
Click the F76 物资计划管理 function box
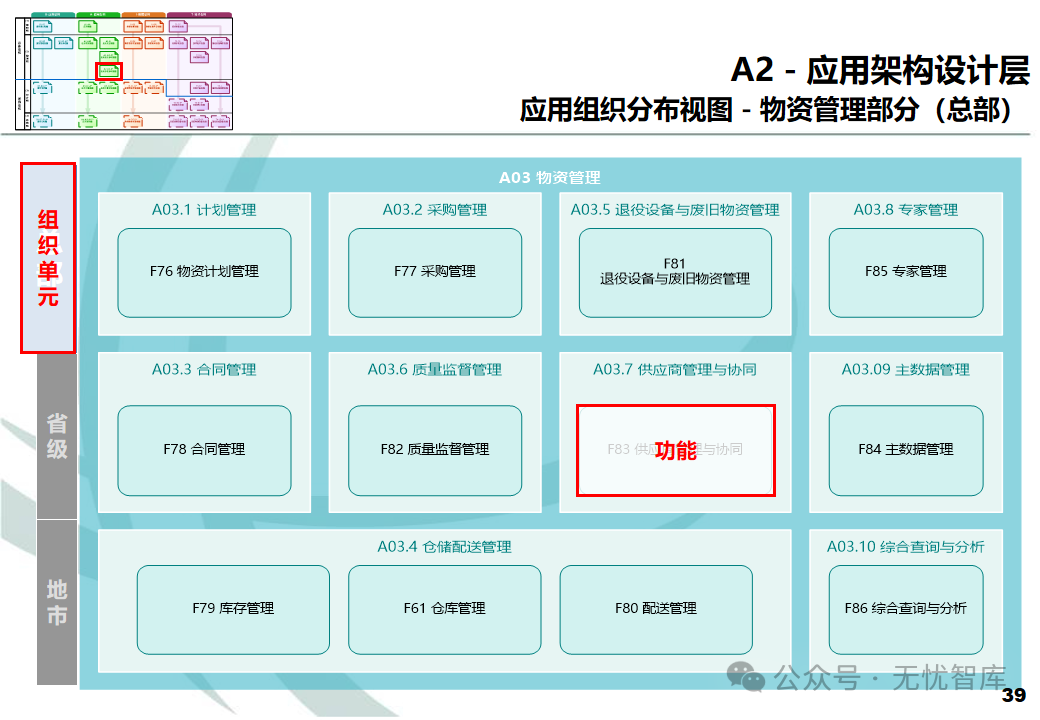click(x=204, y=272)
